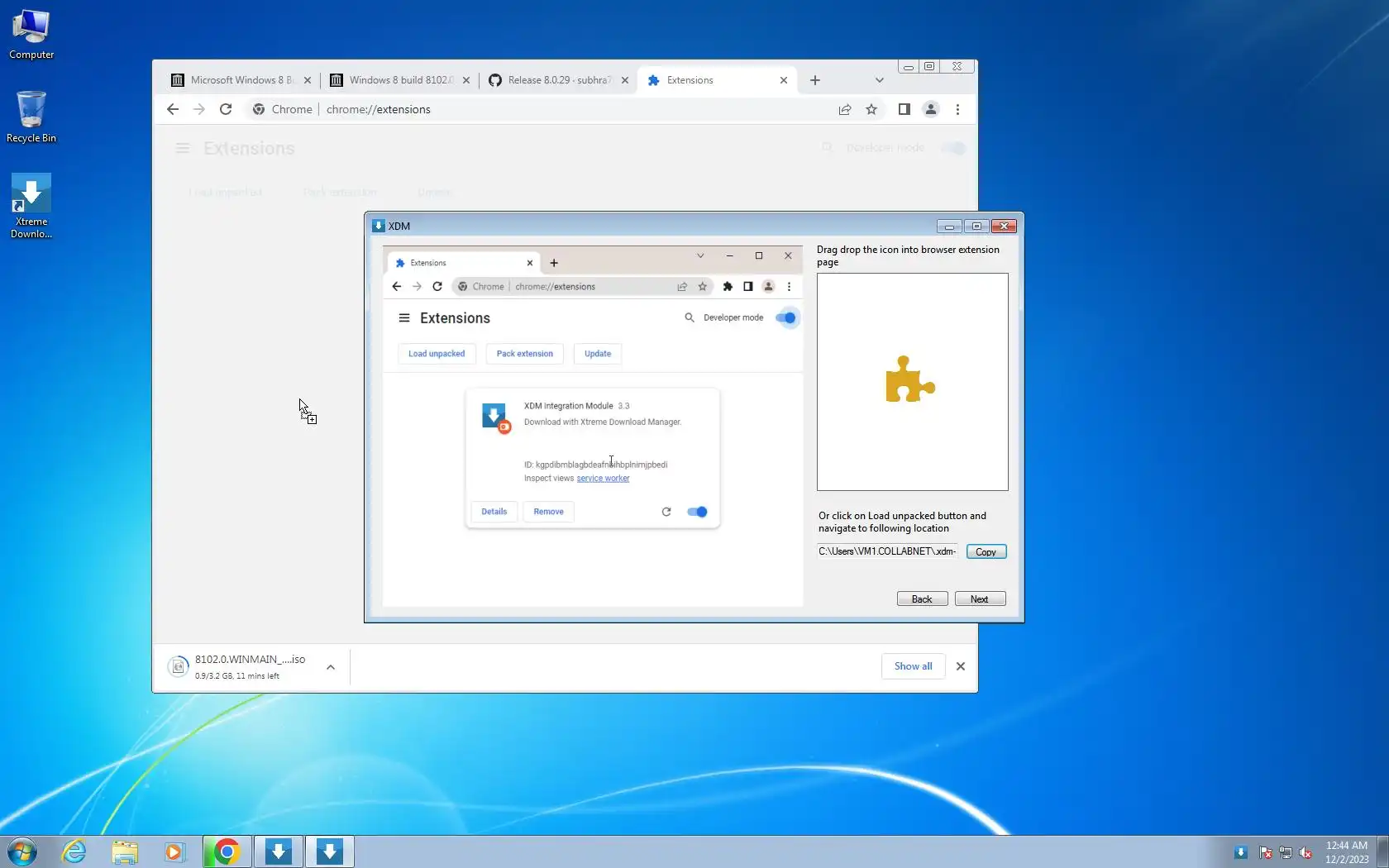This screenshot has height=868, width=1389.
Task: Go forward in the main Chrome toolbar
Action: 199,109
